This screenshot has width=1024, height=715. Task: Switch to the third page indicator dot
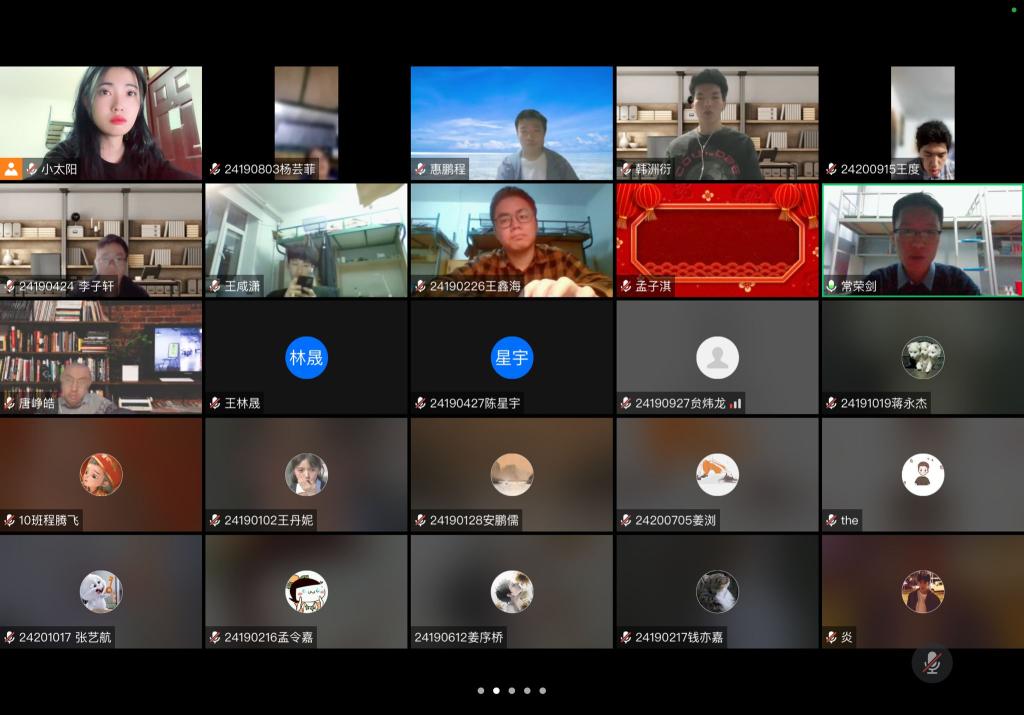512,690
